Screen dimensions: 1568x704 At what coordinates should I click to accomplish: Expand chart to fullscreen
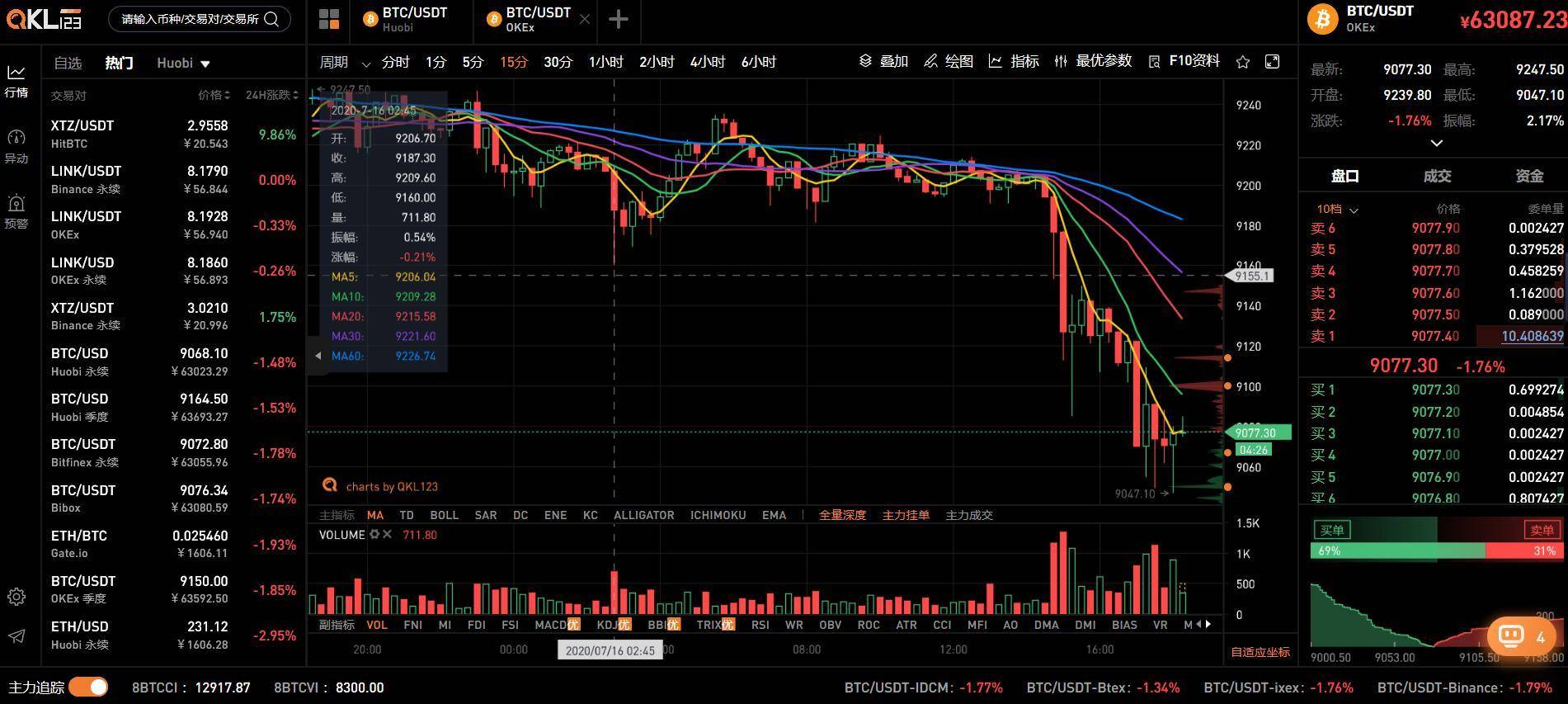click(x=1273, y=62)
